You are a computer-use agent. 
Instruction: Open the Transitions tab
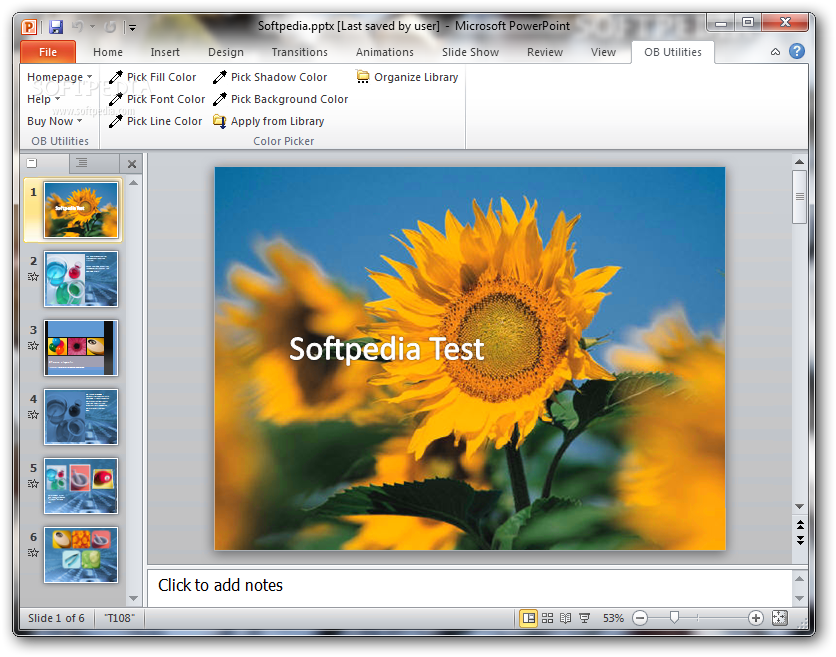[299, 52]
